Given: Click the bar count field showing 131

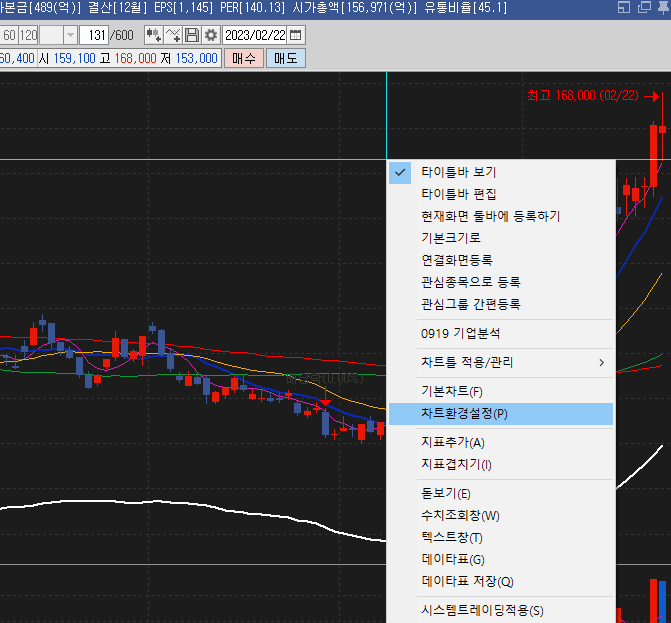Looking at the screenshot, I should [94, 35].
